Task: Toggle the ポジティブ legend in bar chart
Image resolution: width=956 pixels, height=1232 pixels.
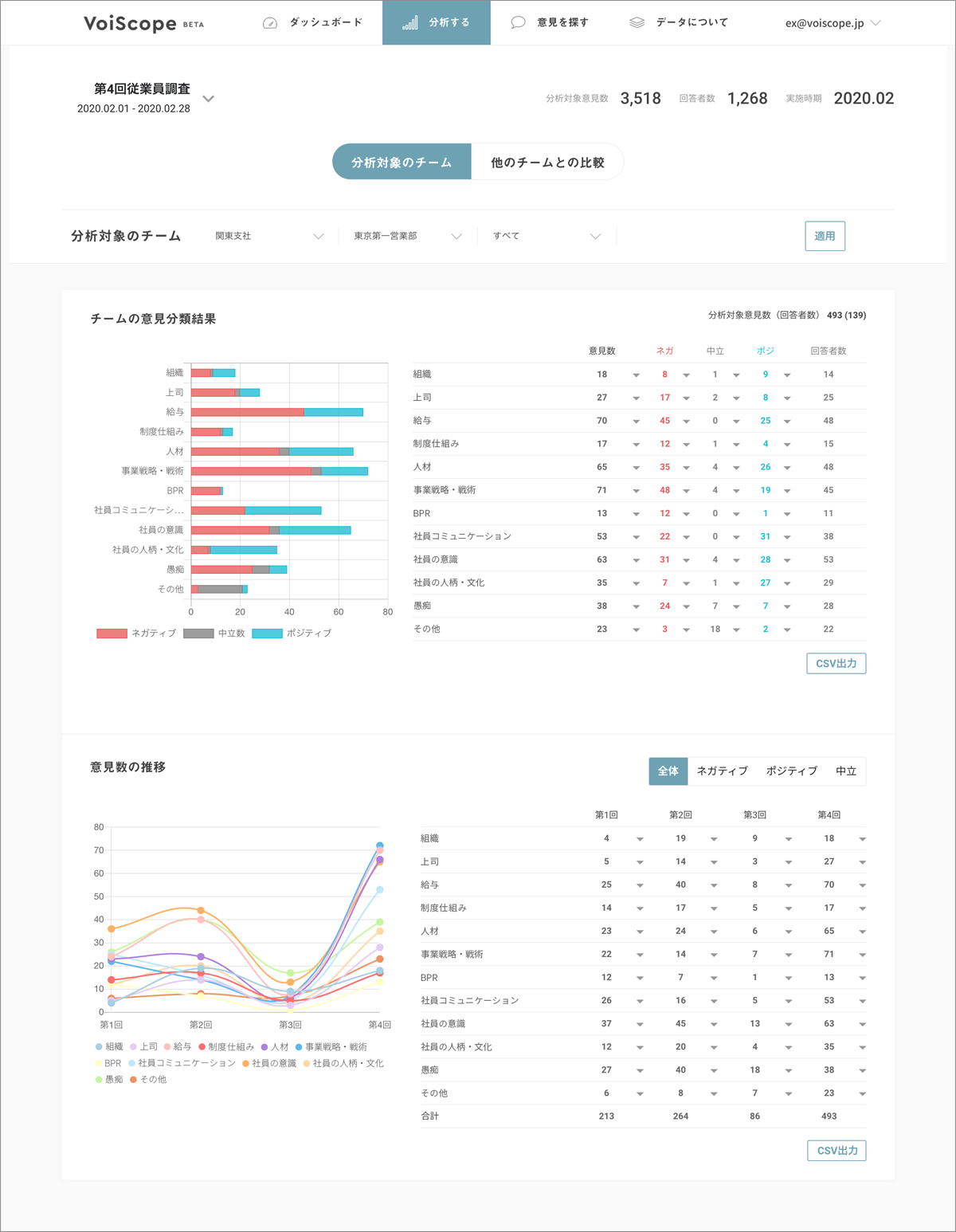Action: (x=292, y=633)
